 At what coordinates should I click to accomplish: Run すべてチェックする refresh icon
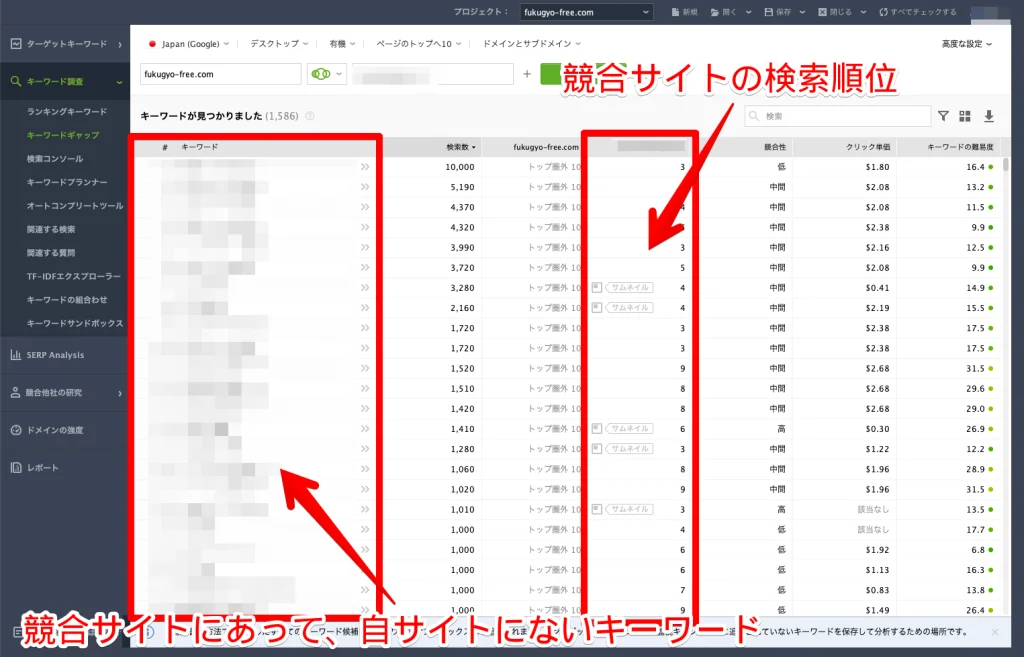tap(884, 12)
